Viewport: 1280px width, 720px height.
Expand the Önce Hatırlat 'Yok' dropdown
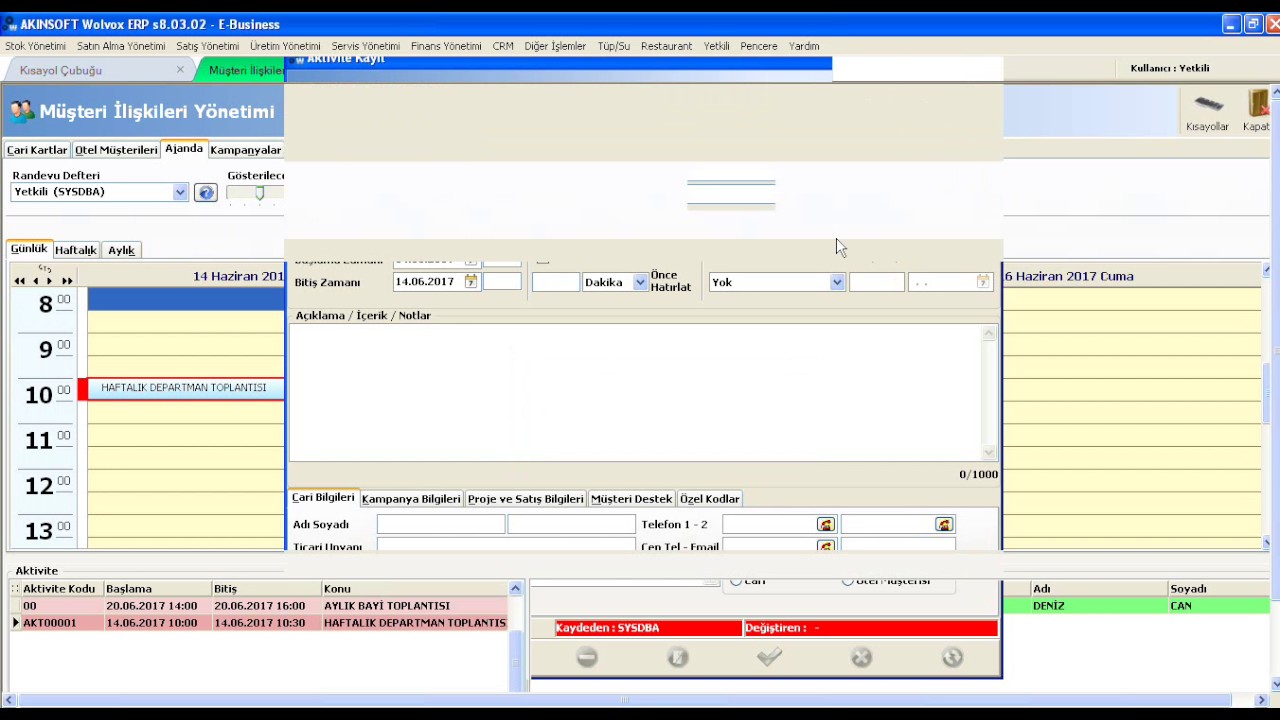(836, 283)
